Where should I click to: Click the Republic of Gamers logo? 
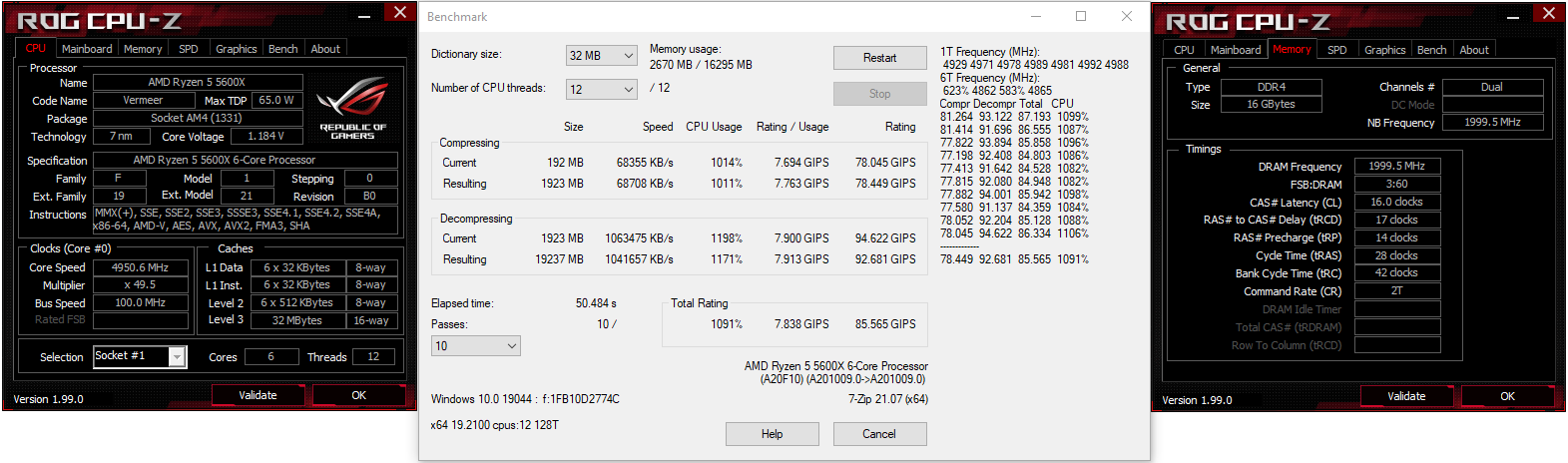click(x=352, y=109)
